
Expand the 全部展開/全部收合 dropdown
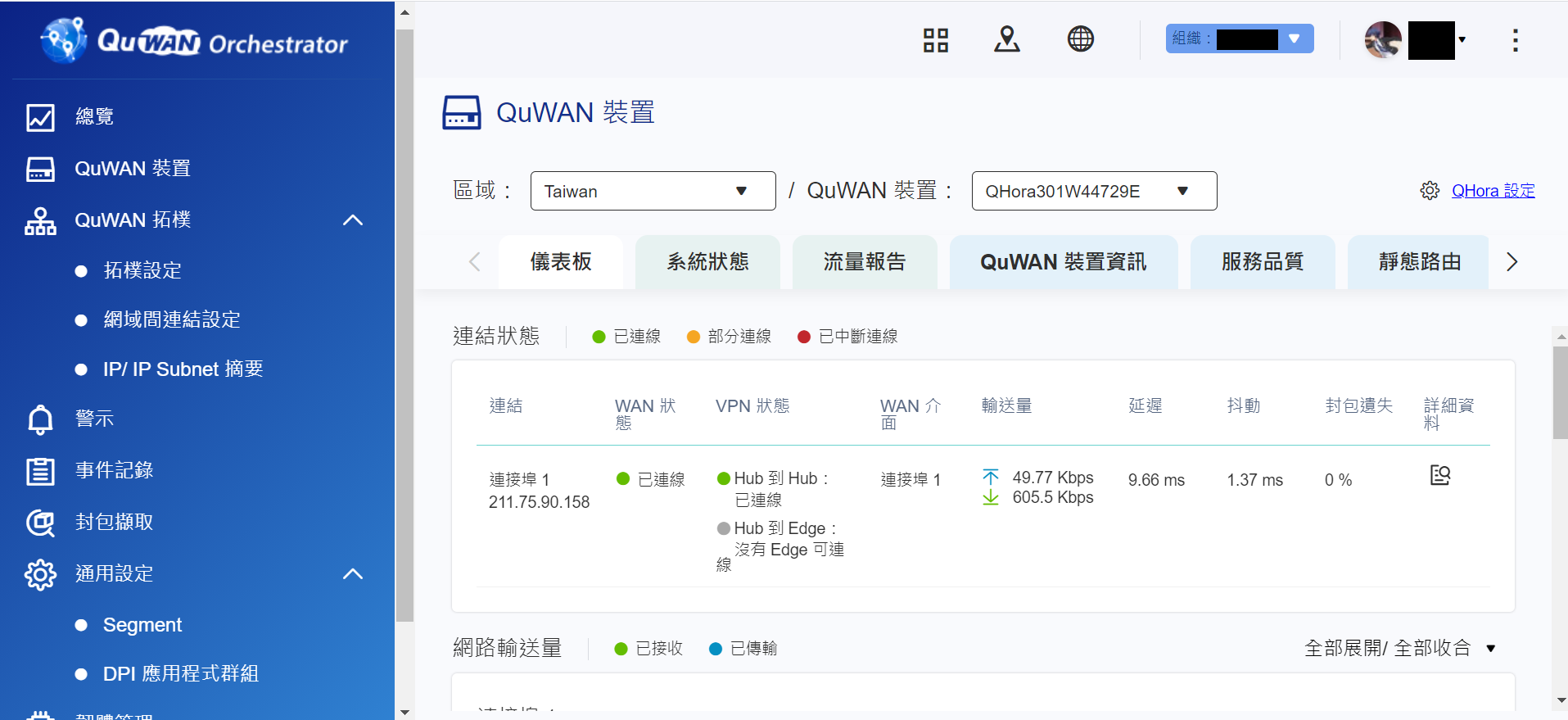coord(1490,649)
